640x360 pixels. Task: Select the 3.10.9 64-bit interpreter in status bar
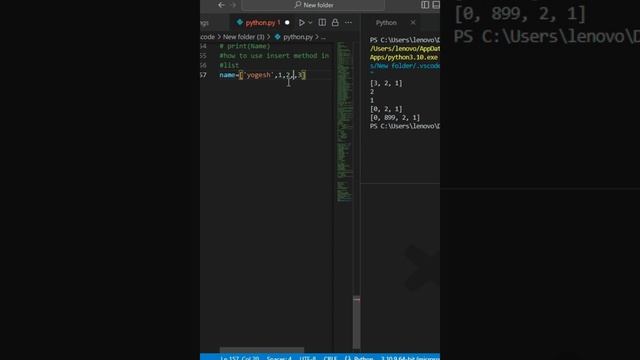[x=410, y=358]
